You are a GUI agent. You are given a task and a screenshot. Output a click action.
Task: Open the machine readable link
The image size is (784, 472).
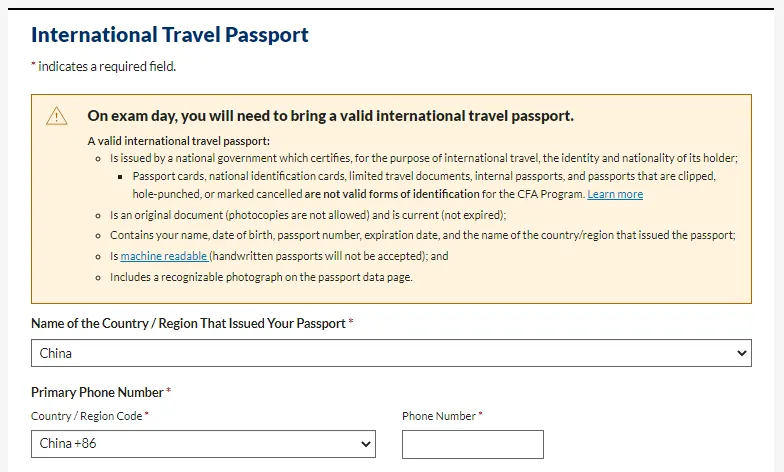(x=164, y=256)
